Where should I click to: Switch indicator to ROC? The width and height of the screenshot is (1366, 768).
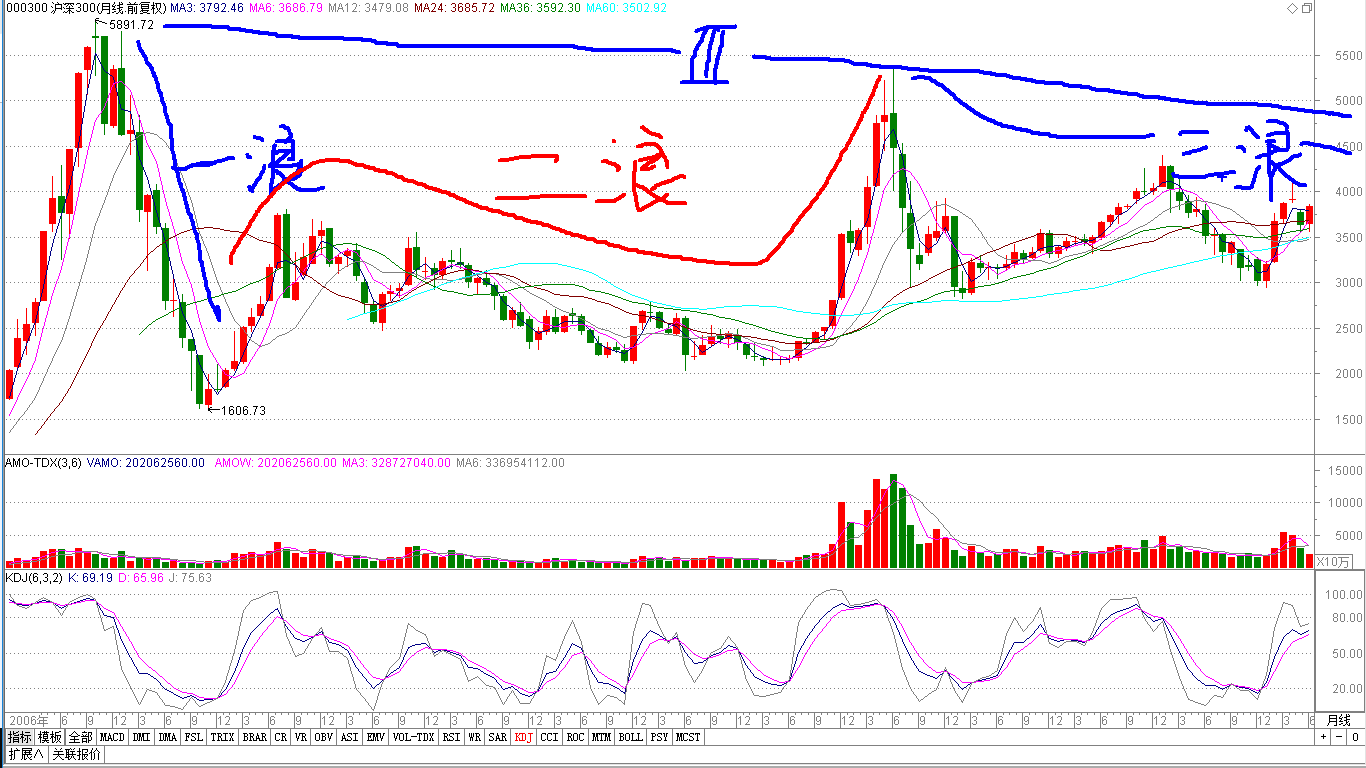pyautogui.click(x=575, y=737)
